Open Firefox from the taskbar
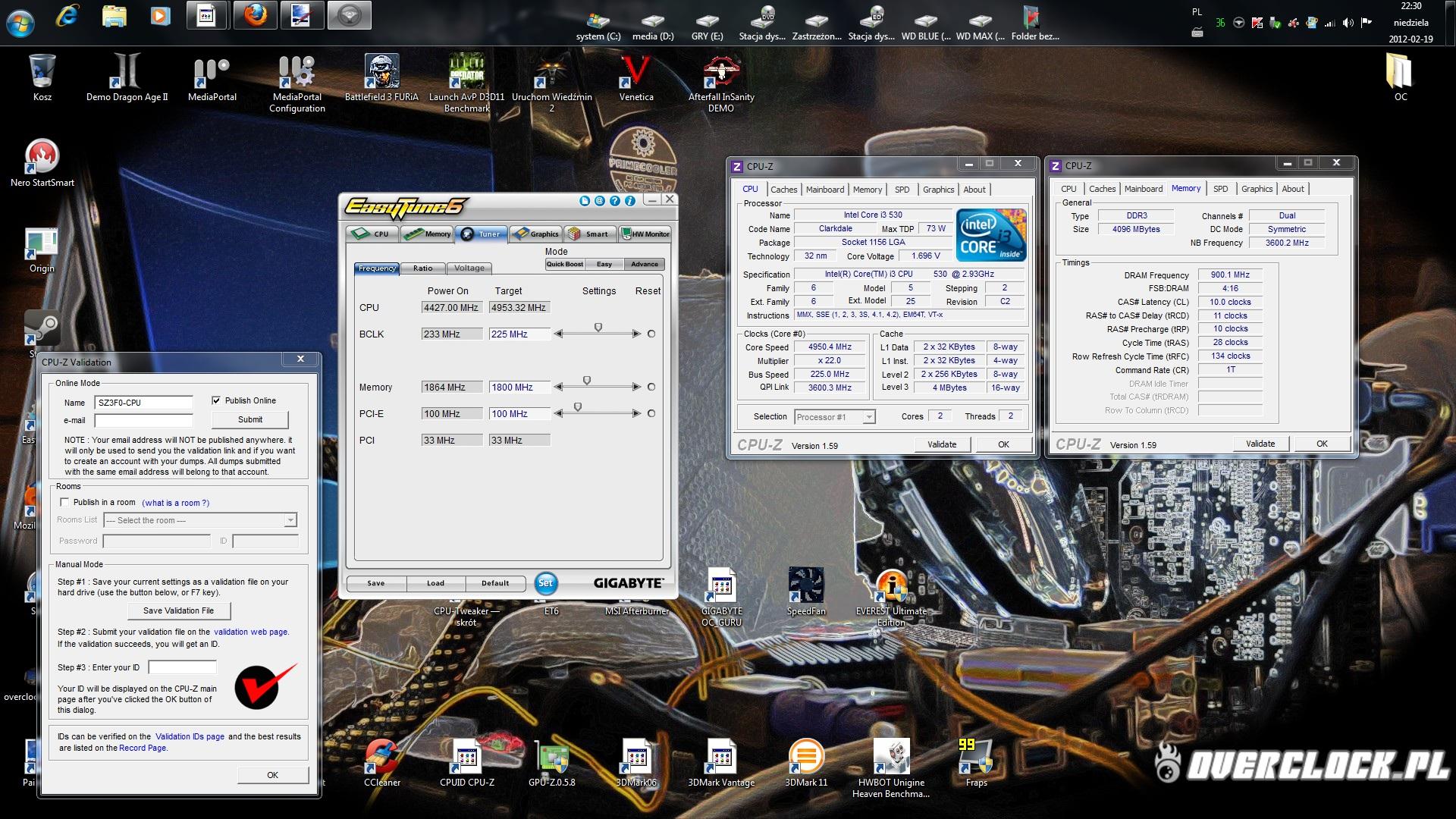1456x819 pixels. [256, 16]
